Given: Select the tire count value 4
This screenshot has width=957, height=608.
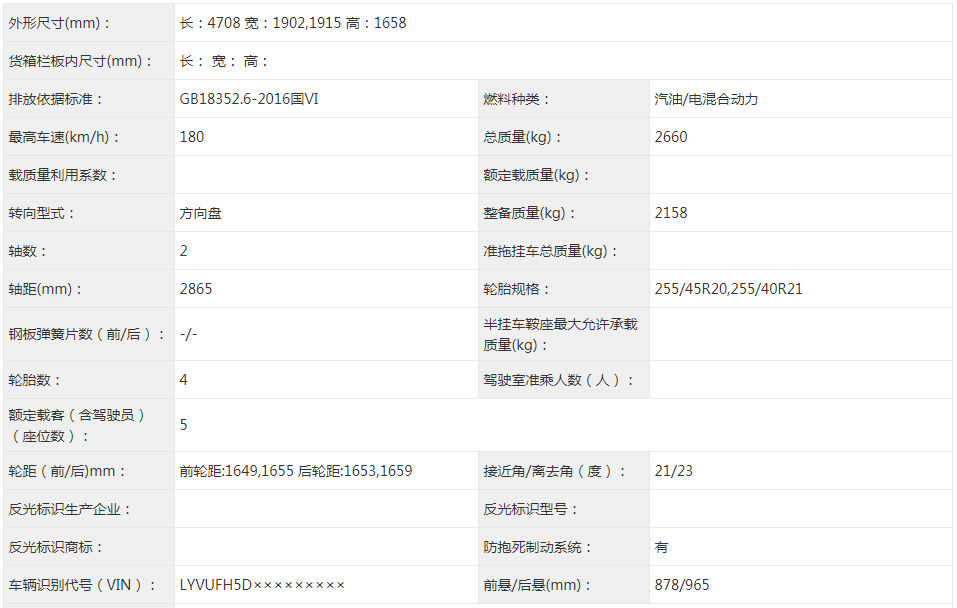Looking at the screenshot, I should [180, 380].
